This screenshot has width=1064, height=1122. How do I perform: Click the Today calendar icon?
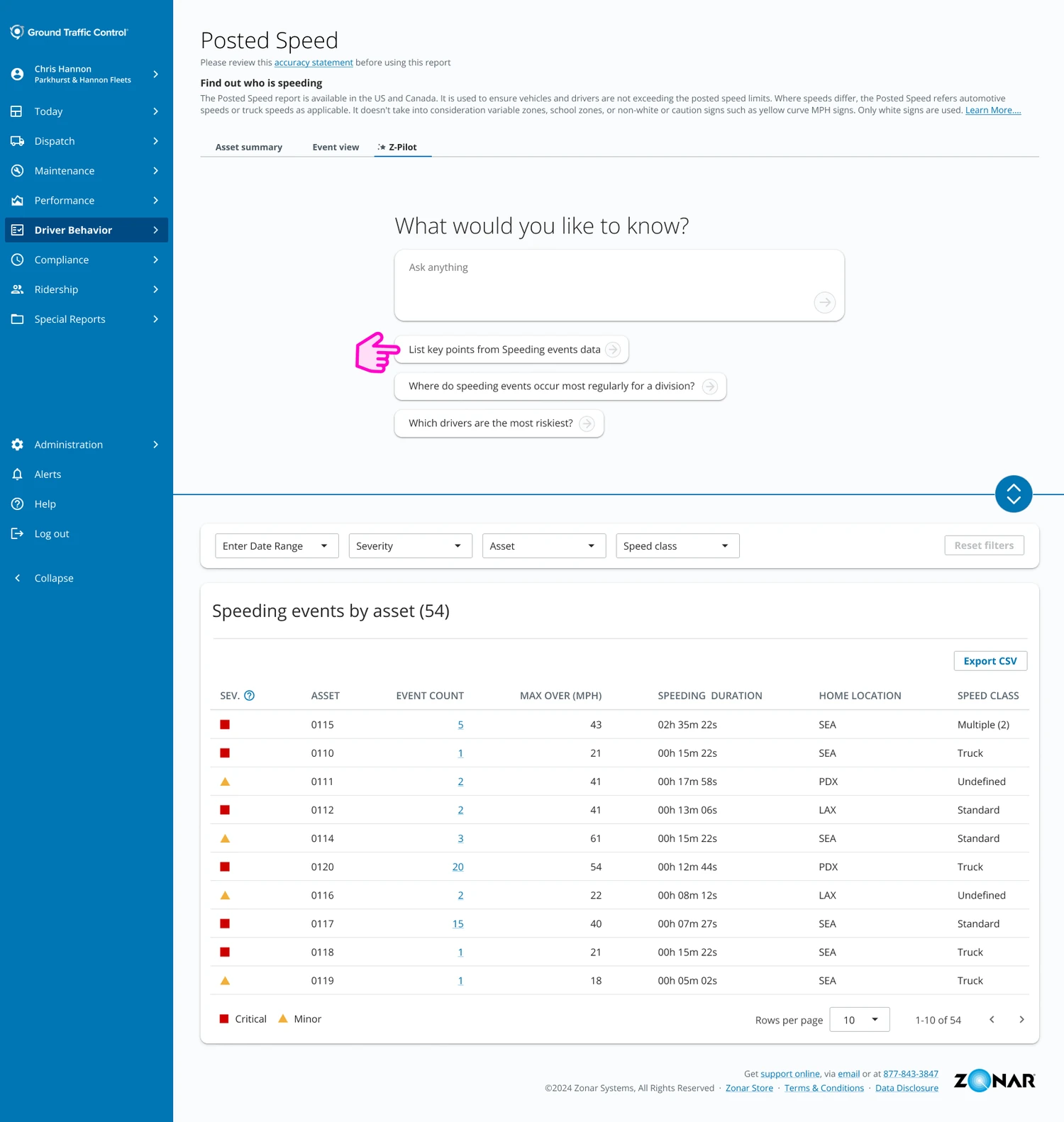point(17,111)
